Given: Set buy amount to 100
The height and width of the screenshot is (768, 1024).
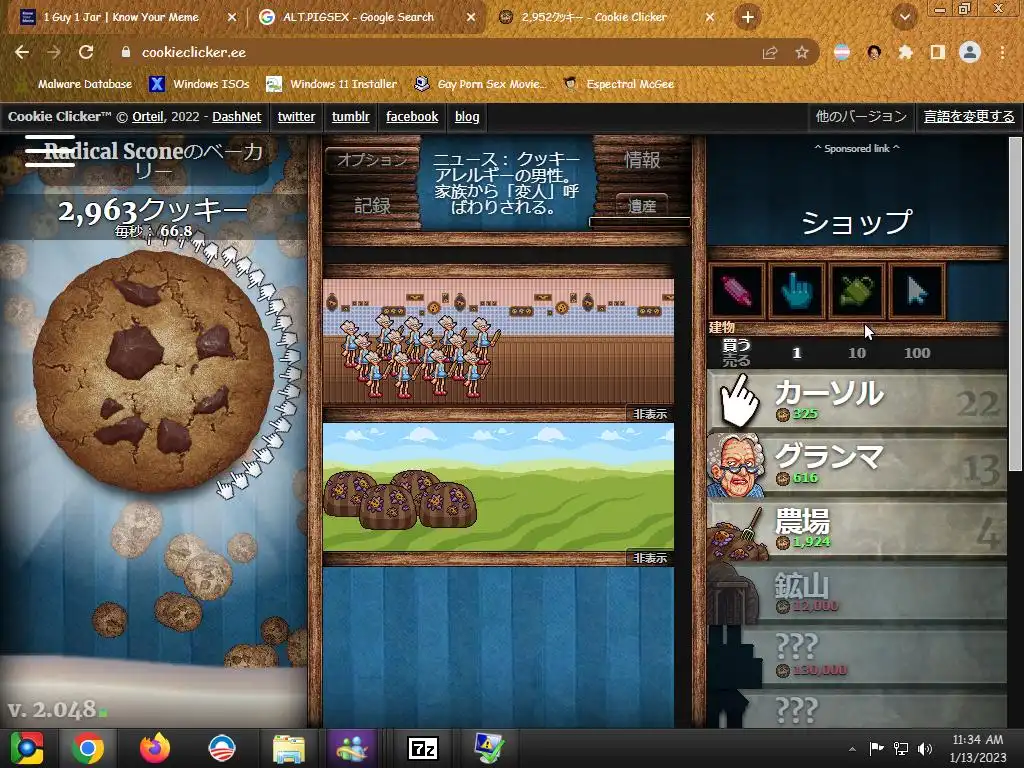Looking at the screenshot, I should coord(917,353).
